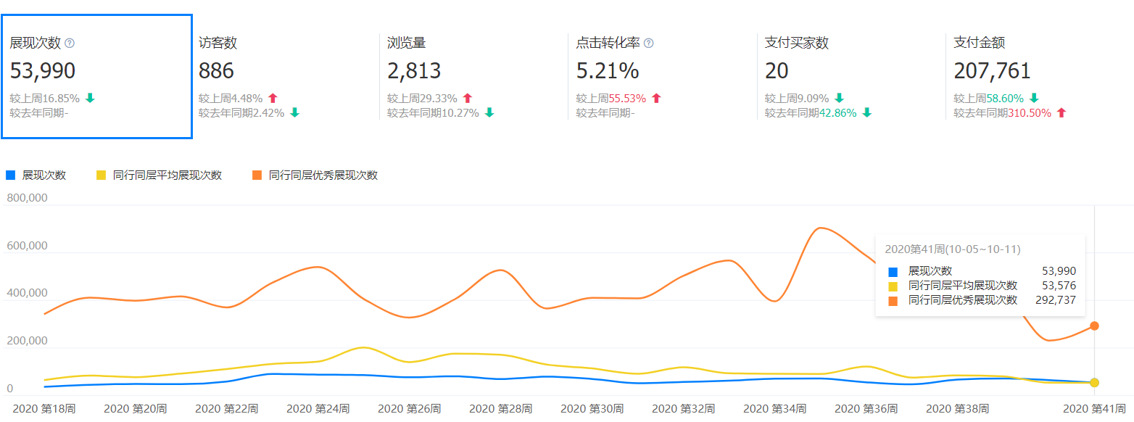Choose the 支付买家数 metric card
The height and width of the screenshot is (422, 1134).
click(849, 77)
